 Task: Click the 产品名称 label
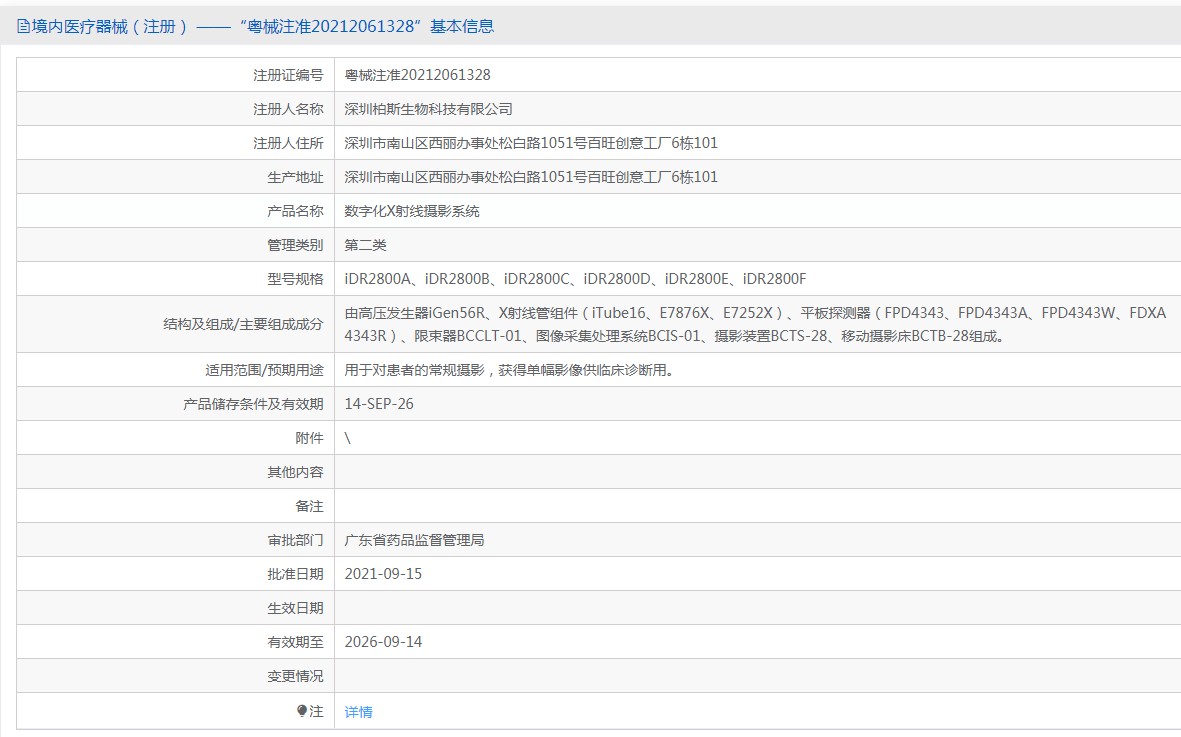coord(295,211)
